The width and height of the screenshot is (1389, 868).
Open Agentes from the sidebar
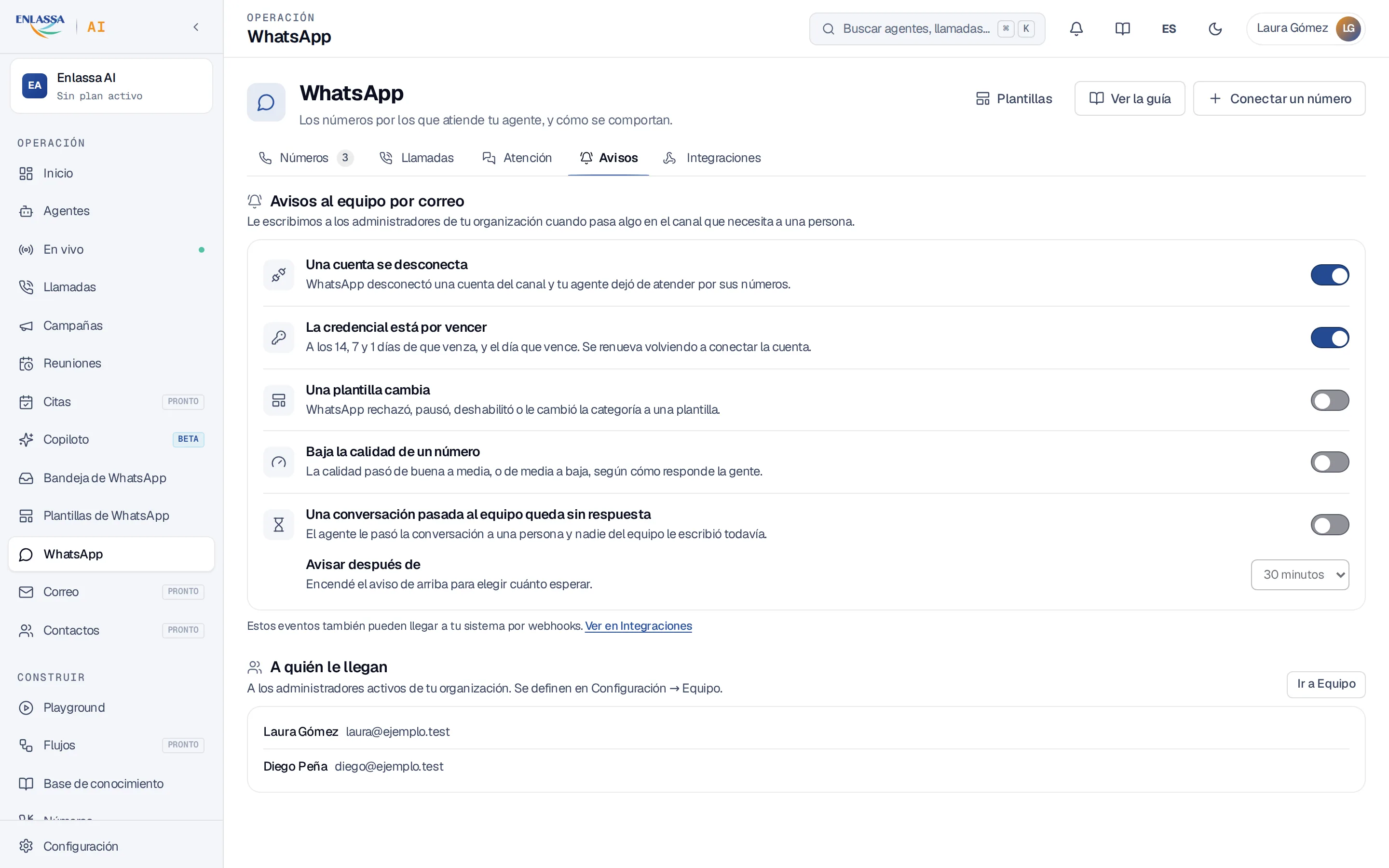pyautogui.click(x=111, y=211)
